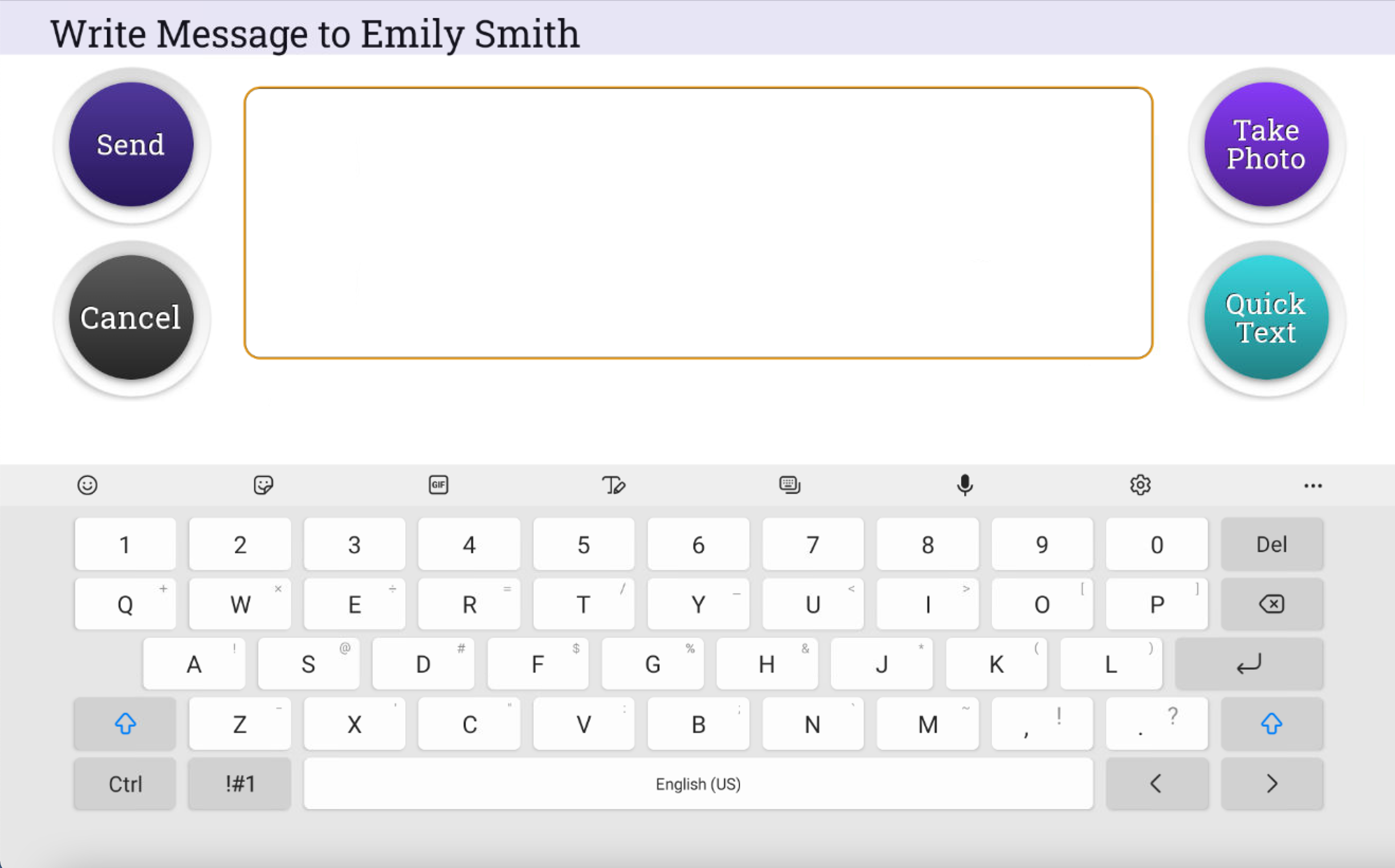The image size is (1395, 868).
Task: Move cursor left with the left arrow
Action: click(x=1157, y=784)
